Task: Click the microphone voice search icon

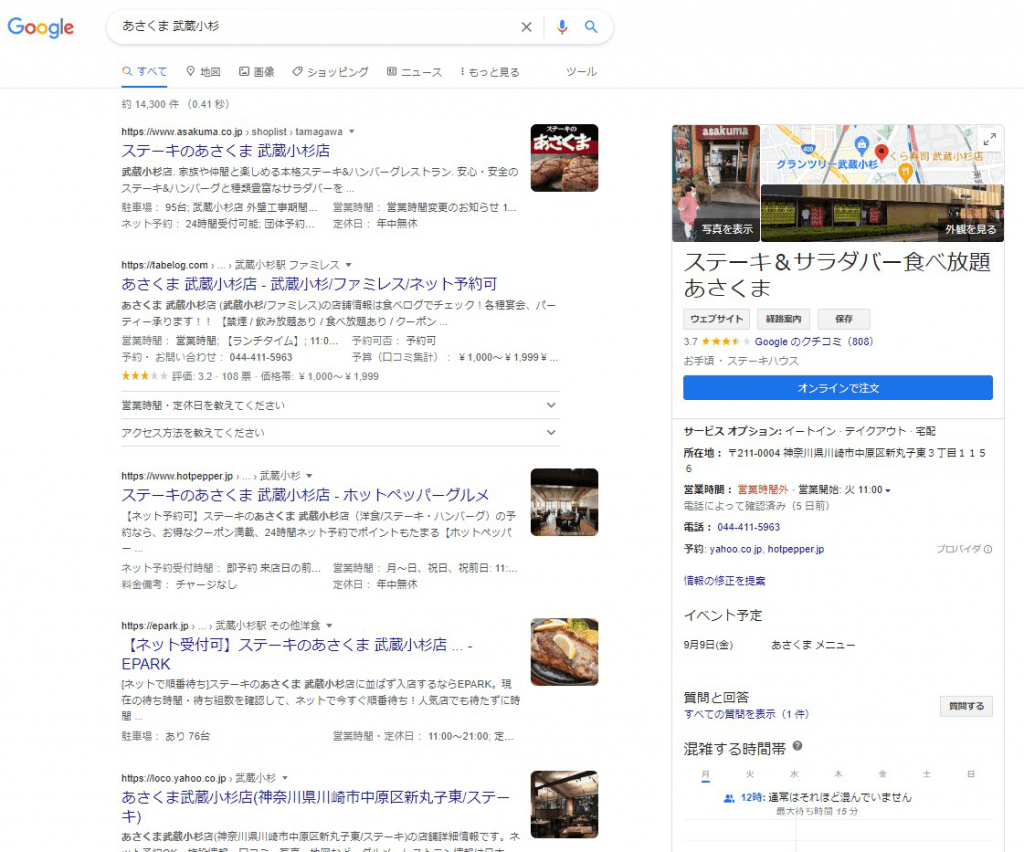Action: 561,27
